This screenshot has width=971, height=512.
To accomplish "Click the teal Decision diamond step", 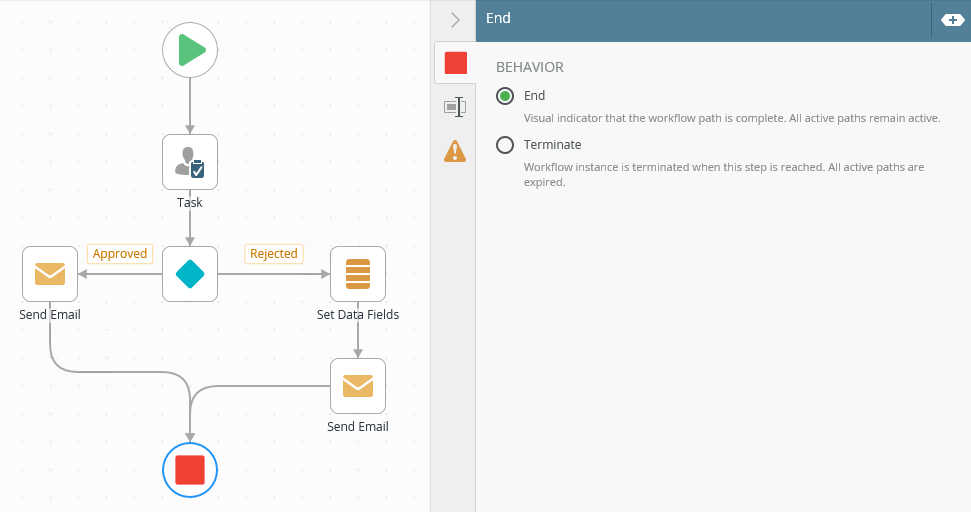I will click(x=190, y=274).
